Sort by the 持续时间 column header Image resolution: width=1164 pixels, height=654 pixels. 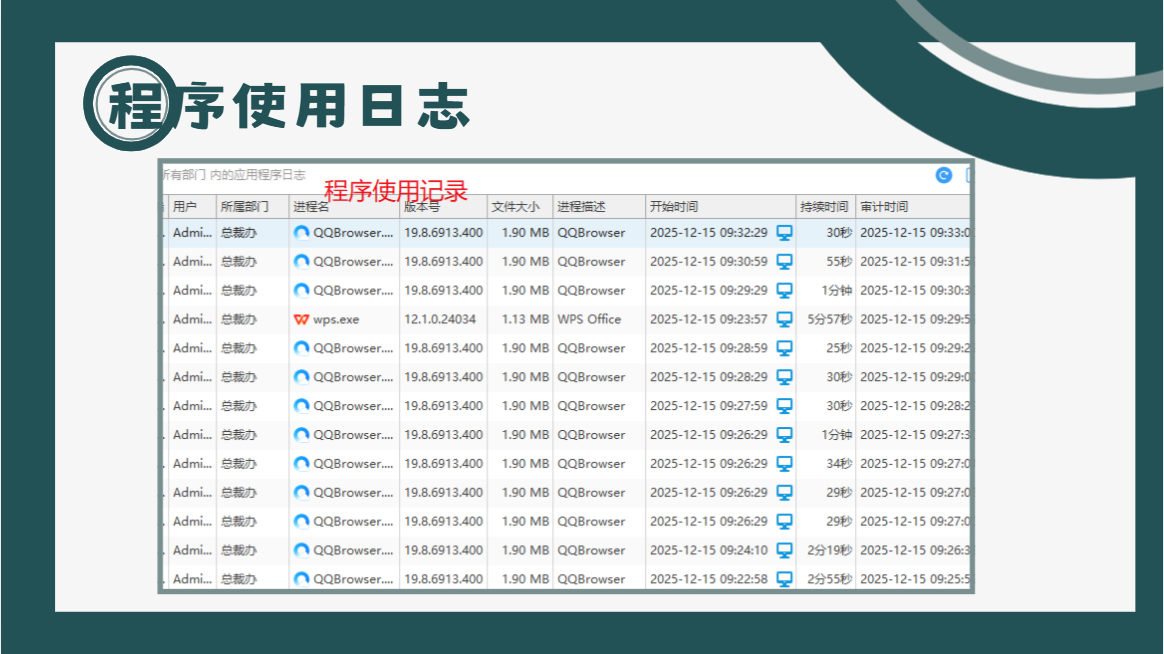click(825, 206)
